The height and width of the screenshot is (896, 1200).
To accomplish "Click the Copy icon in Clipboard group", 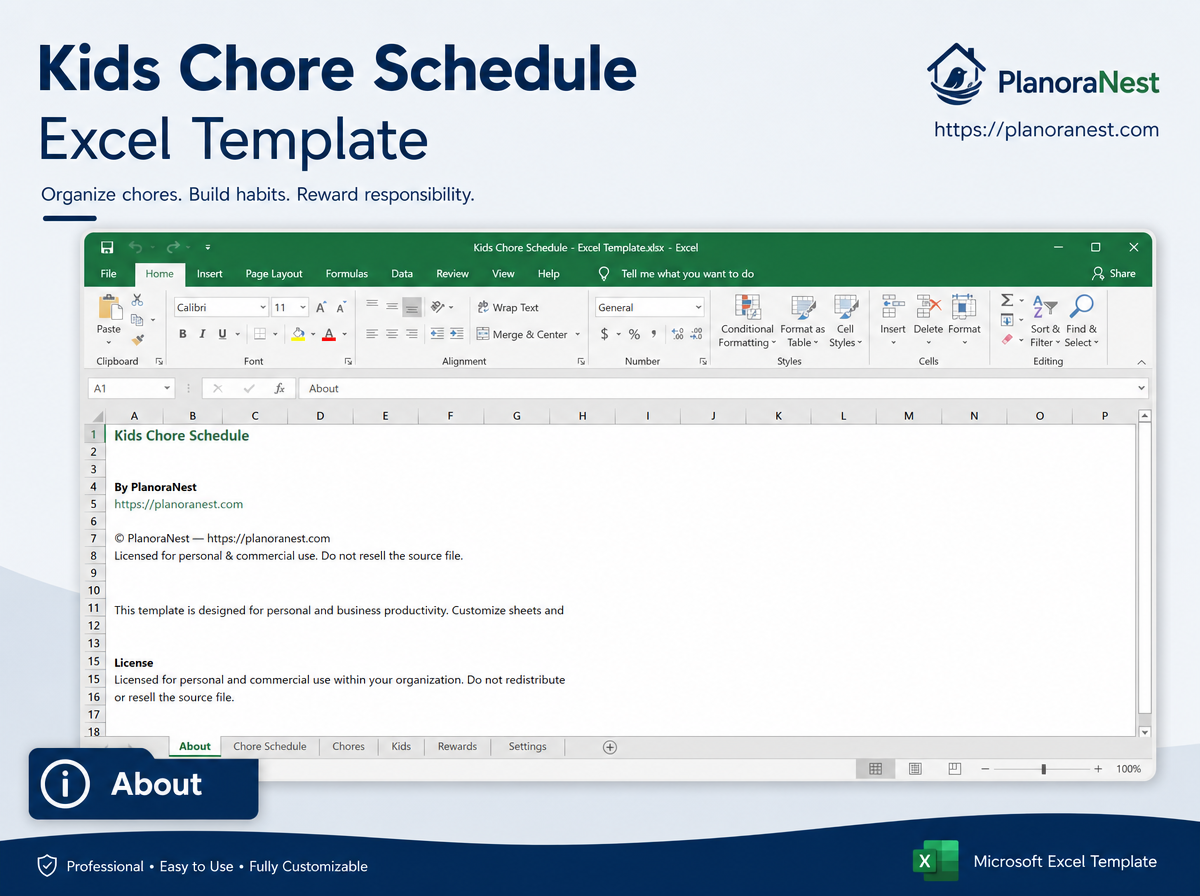I will click(x=138, y=319).
